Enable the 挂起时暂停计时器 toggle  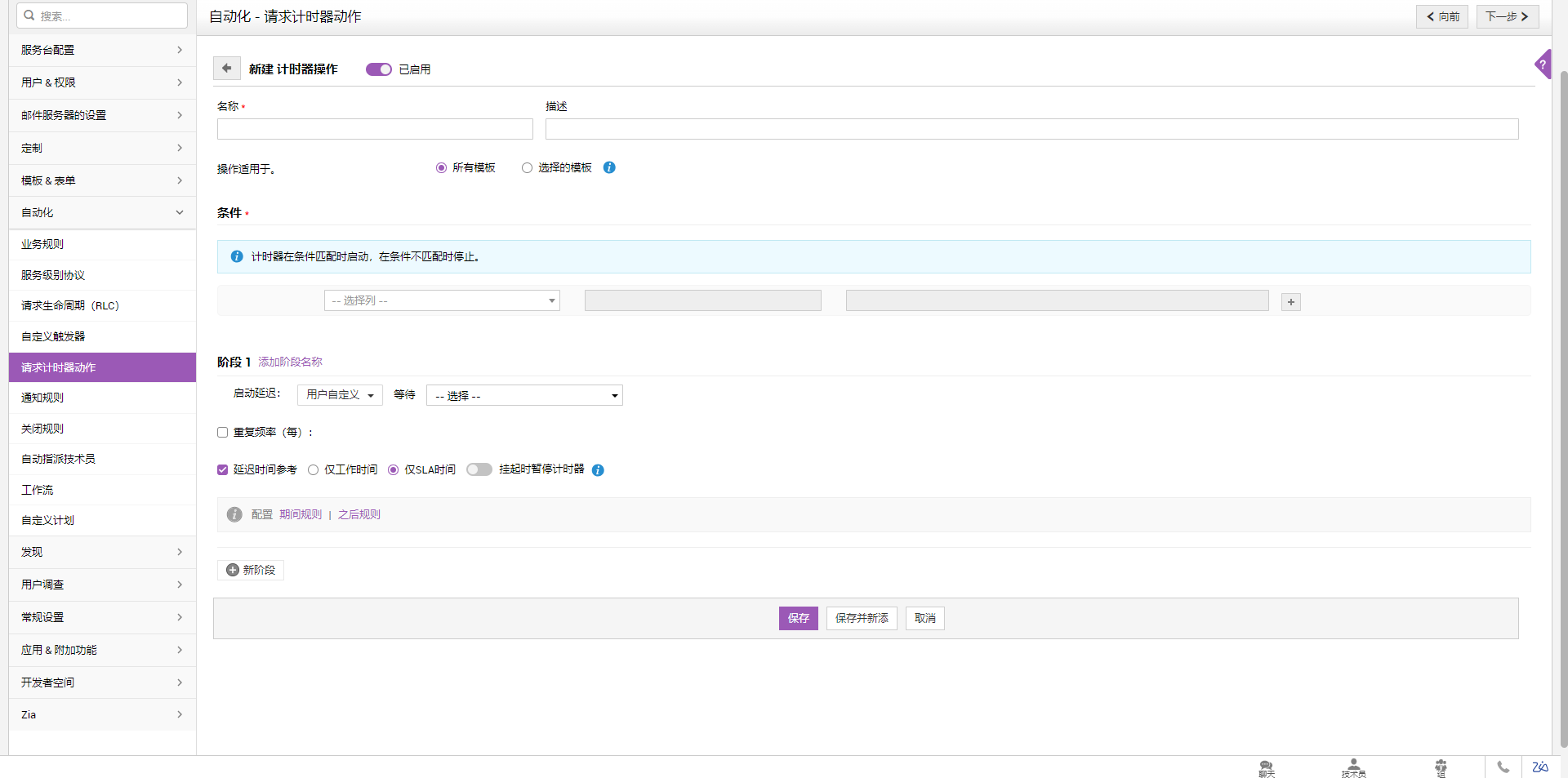pyautogui.click(x=479, y=469)
